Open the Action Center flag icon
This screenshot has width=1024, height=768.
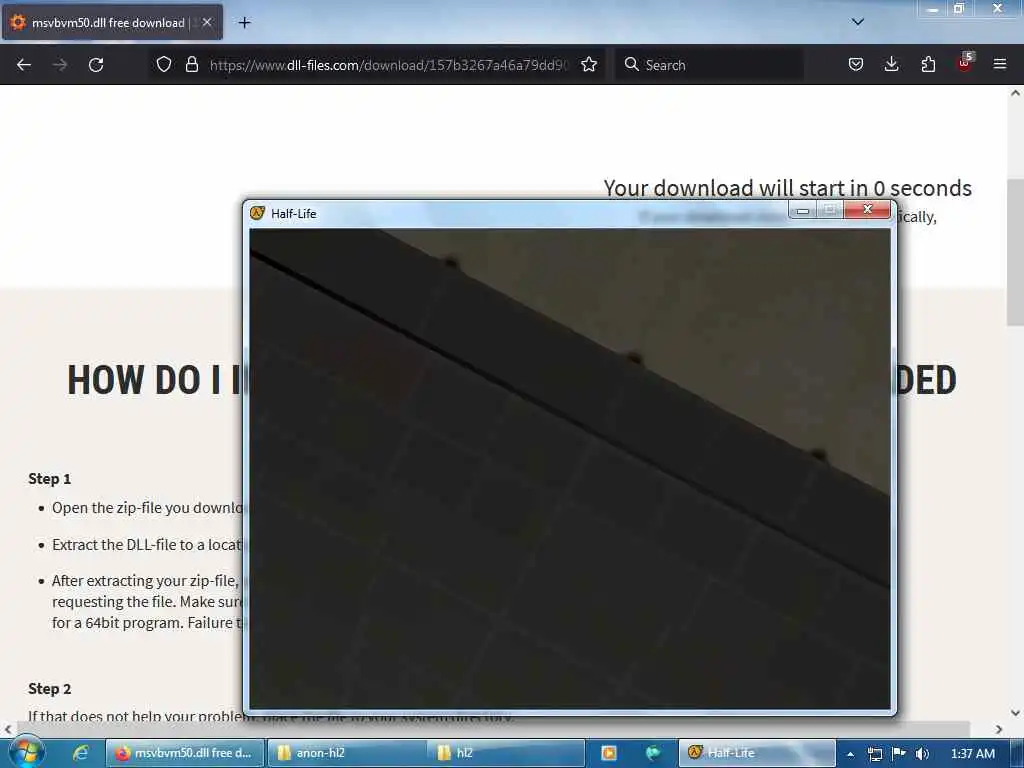[899, 753]
